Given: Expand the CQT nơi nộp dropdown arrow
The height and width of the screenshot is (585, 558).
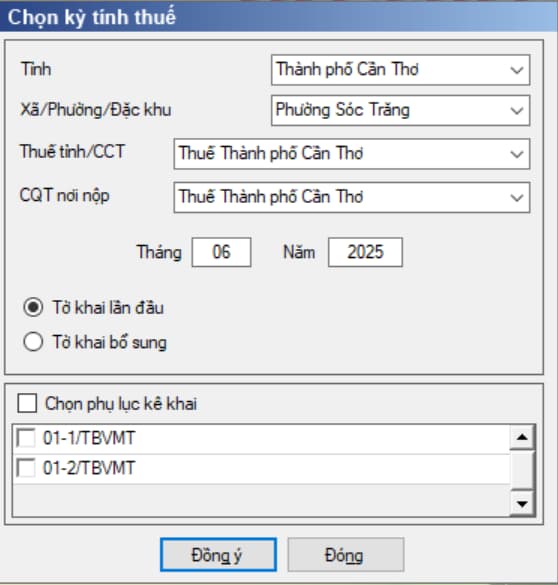Looking at the screenshot, I should click(x=517, y=198).
